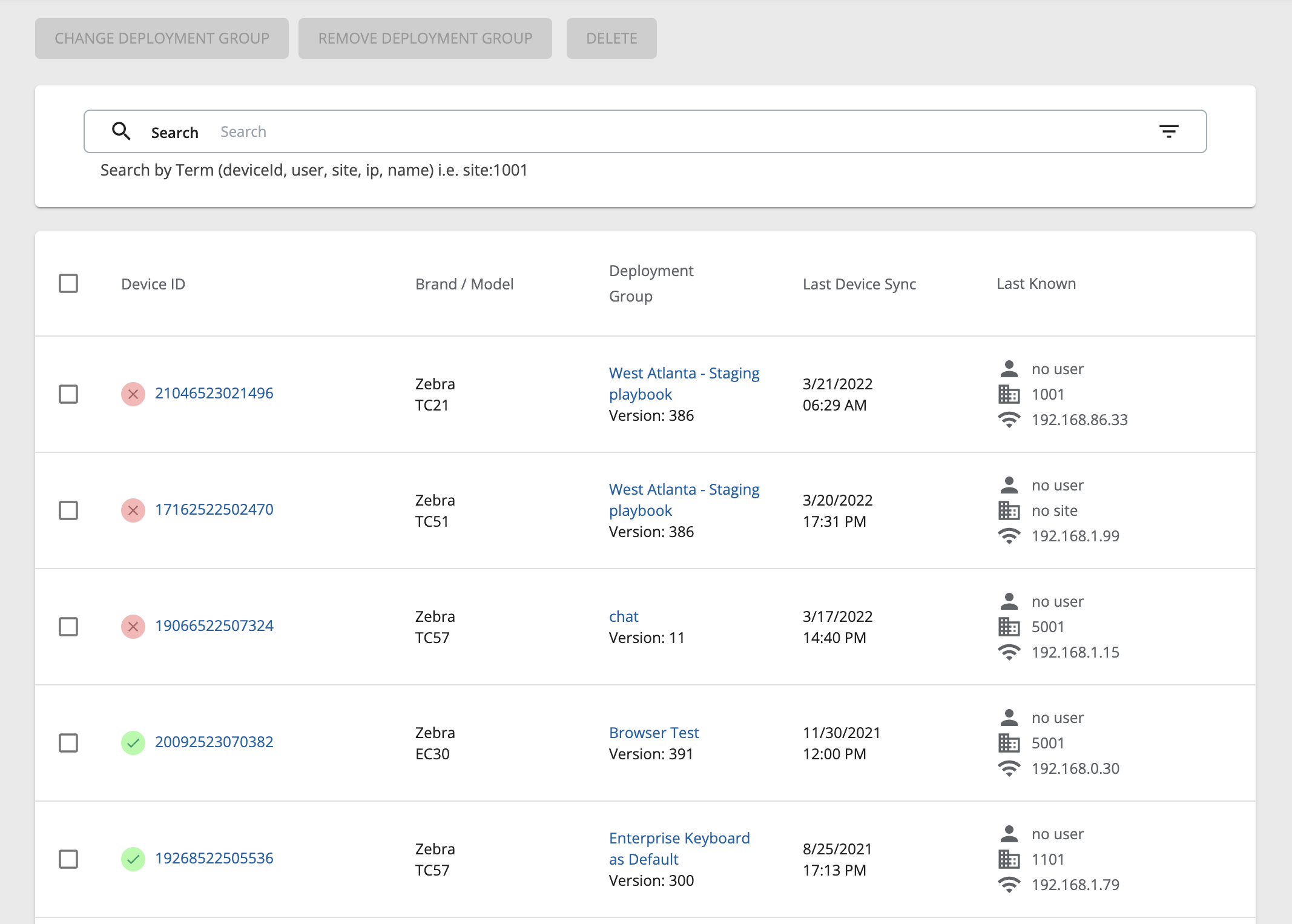This screenshot has height=924, width=1292.
Task: Click Remove Deployment Group button
Action: click(425, 38)
